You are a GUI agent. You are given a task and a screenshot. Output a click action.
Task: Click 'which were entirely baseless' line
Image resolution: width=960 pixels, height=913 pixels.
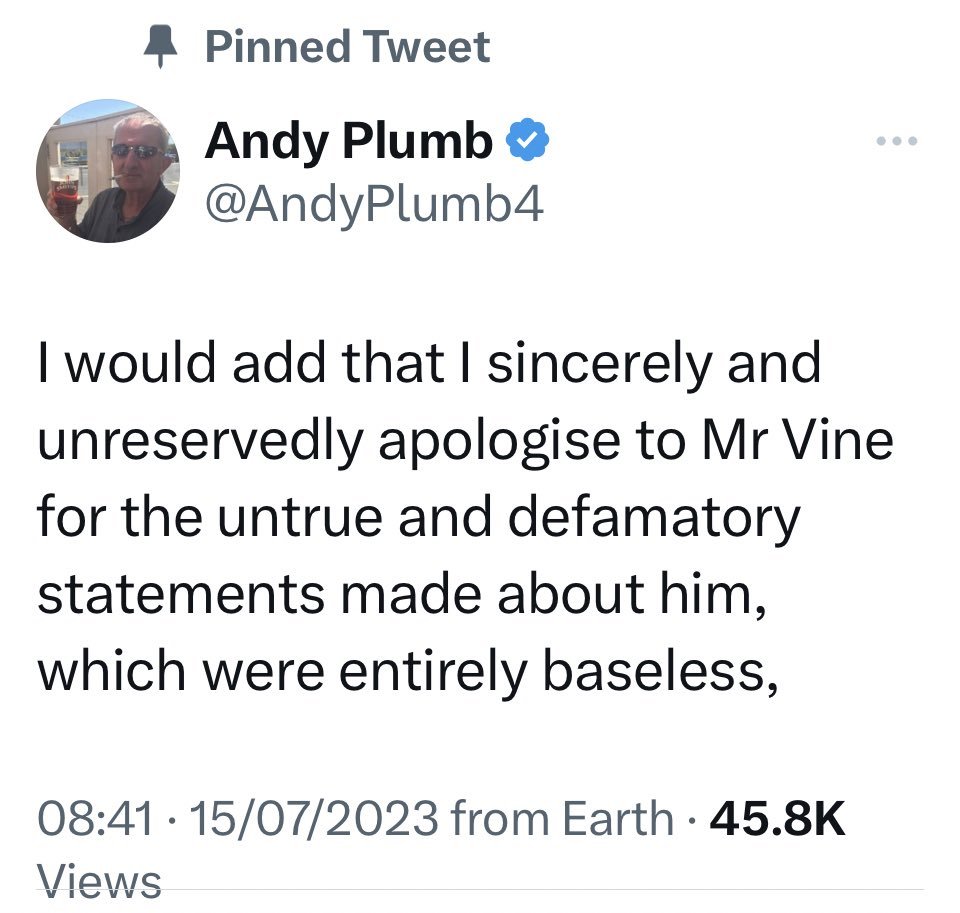click(407, 674)
